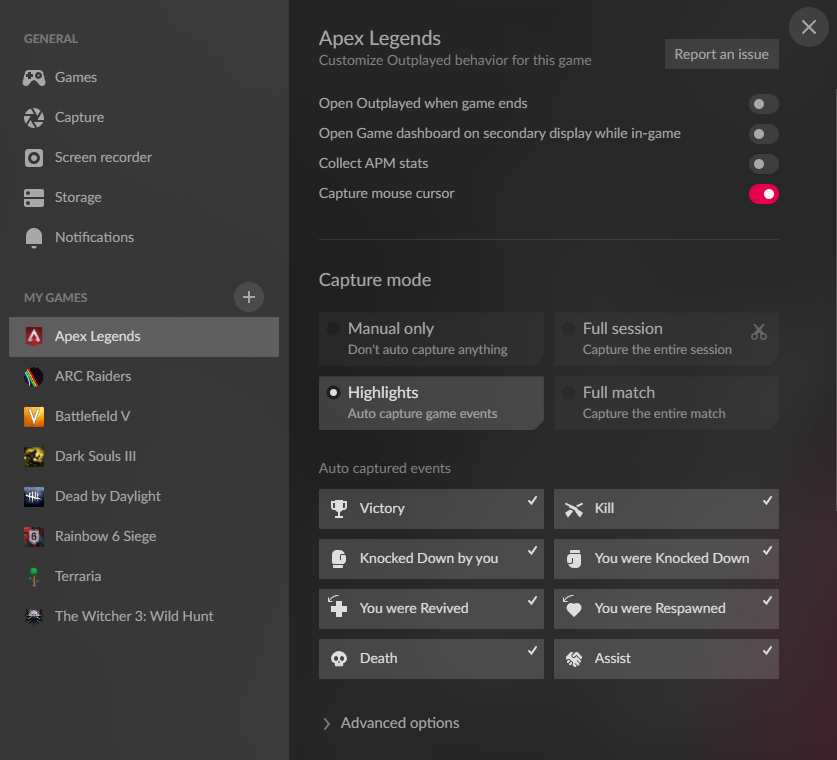
Task: Add a new game with plus icon
Action: point(249,297)
